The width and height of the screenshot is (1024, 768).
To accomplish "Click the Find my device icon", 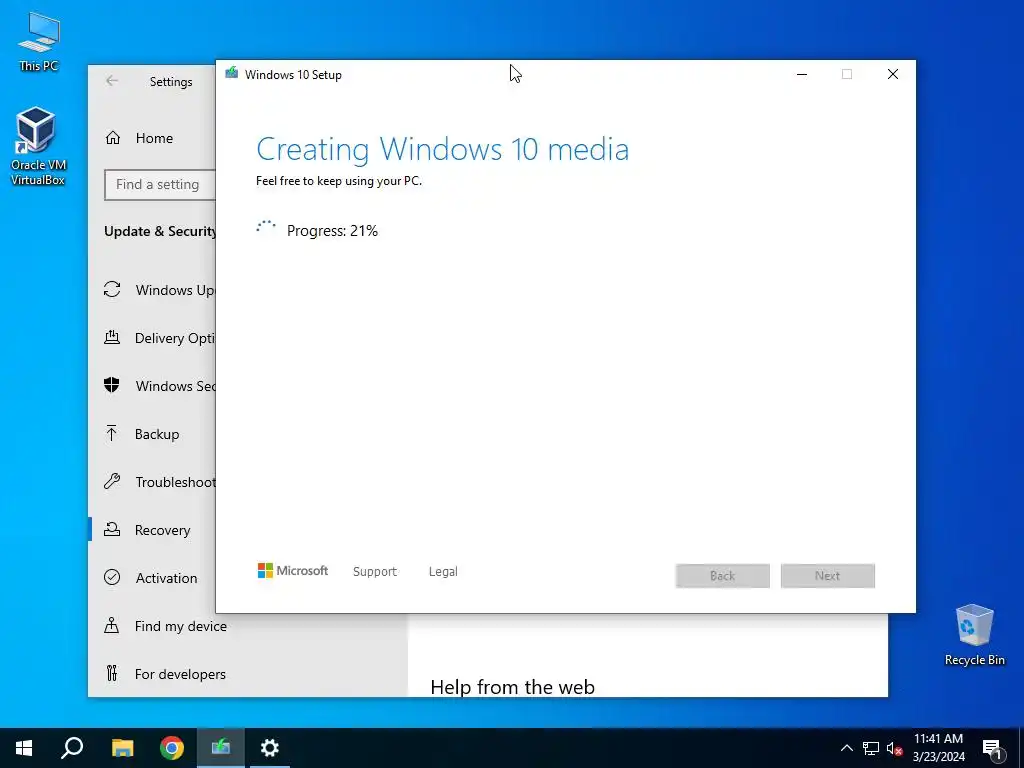I will (112, 626).
